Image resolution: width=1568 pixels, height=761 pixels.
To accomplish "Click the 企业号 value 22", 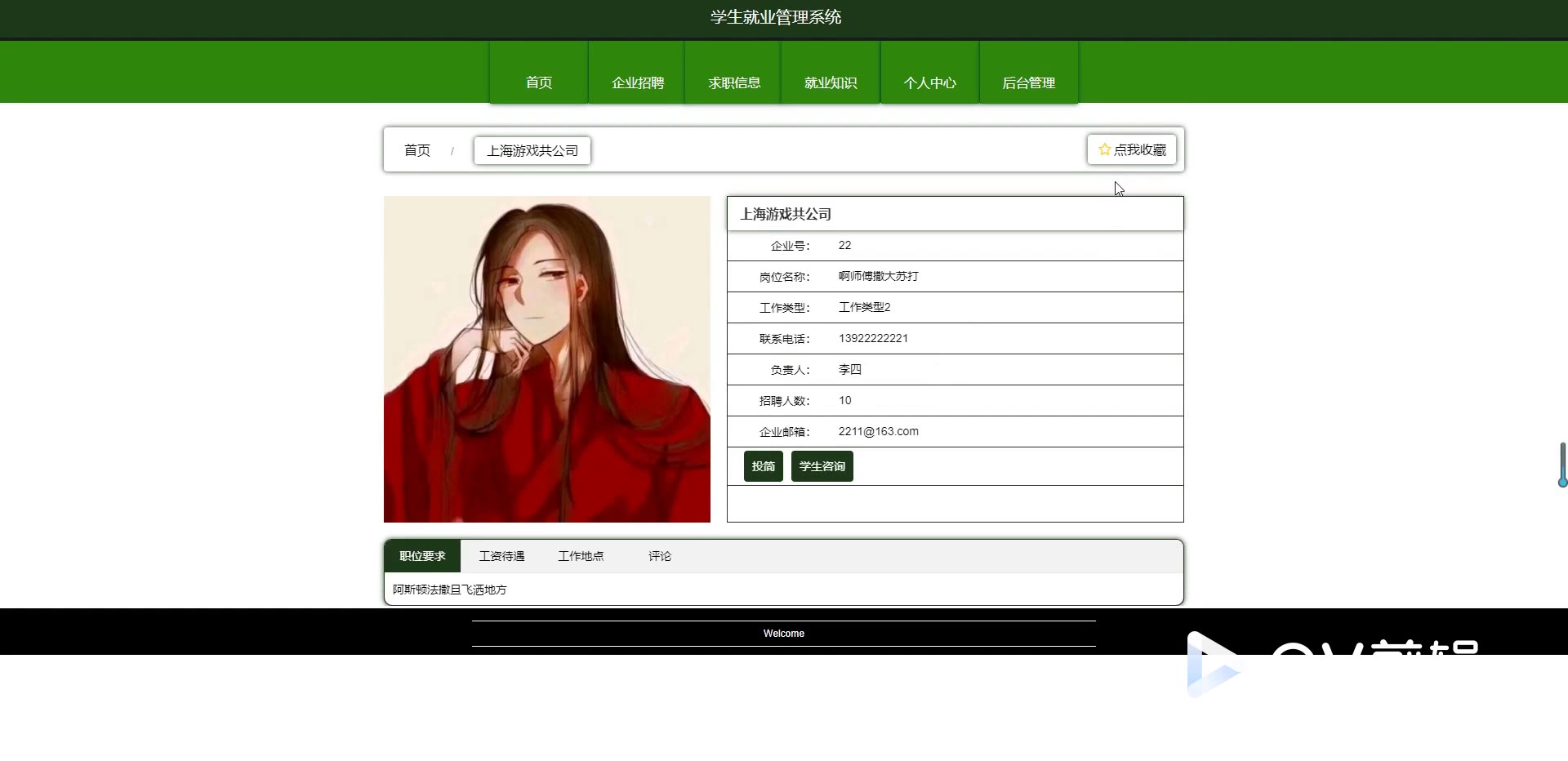I will click(845, 245).
